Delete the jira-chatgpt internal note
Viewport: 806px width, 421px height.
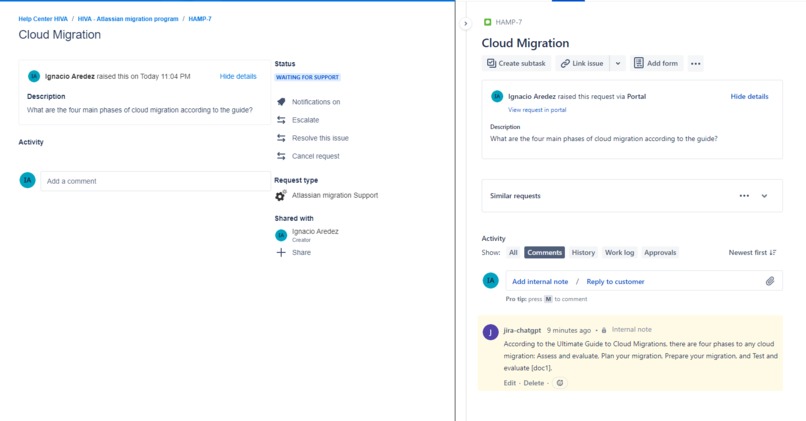tap(534, 383)
